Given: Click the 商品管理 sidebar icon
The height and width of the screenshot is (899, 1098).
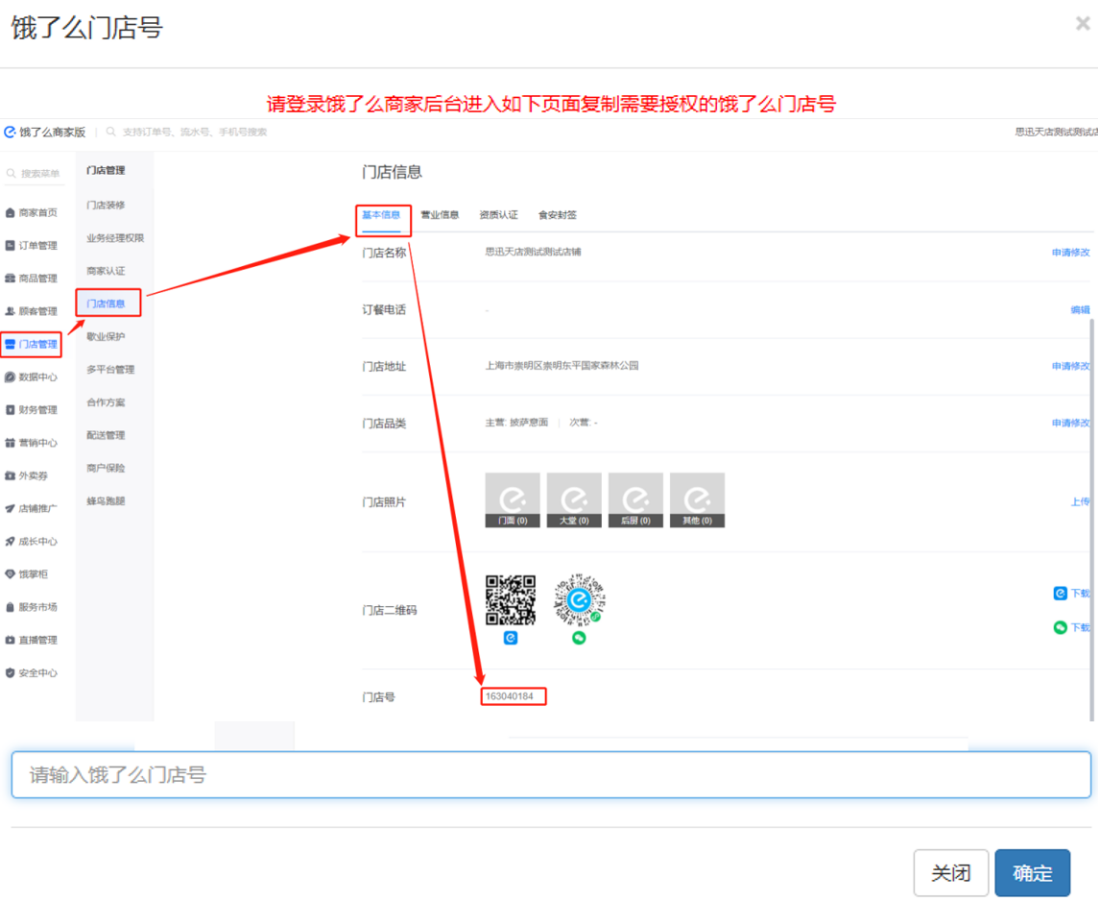Looking at the screenshot, I should tap(10, 279).
